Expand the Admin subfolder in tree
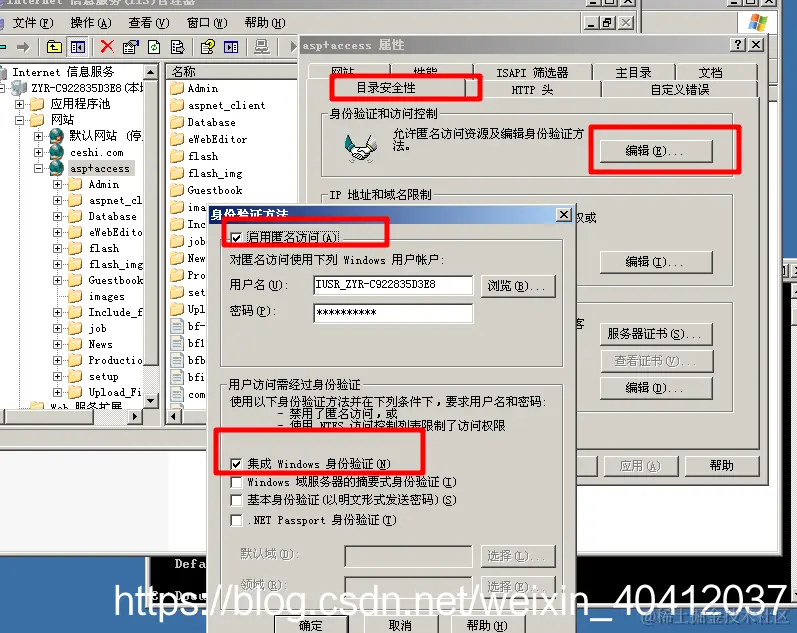This screenshot has width=797, height=633. pos(57,185)
